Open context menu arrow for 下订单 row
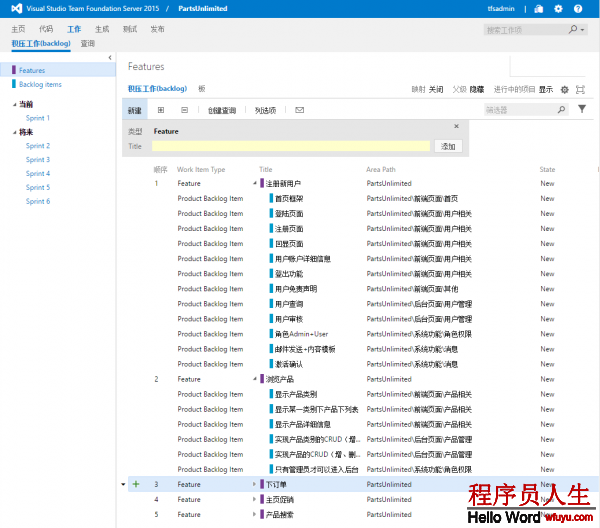 (x=123, y=484)
